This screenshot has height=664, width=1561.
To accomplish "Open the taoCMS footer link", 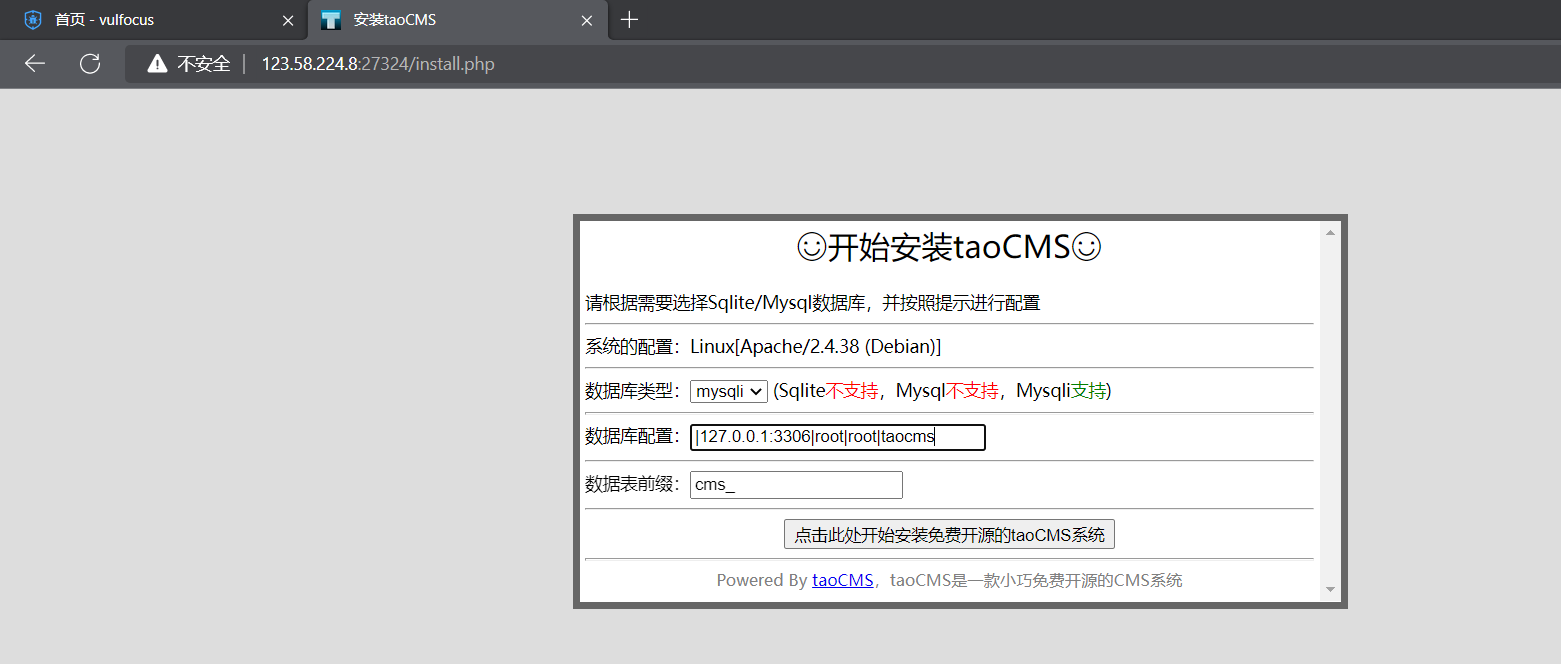I will coord(842,580).
